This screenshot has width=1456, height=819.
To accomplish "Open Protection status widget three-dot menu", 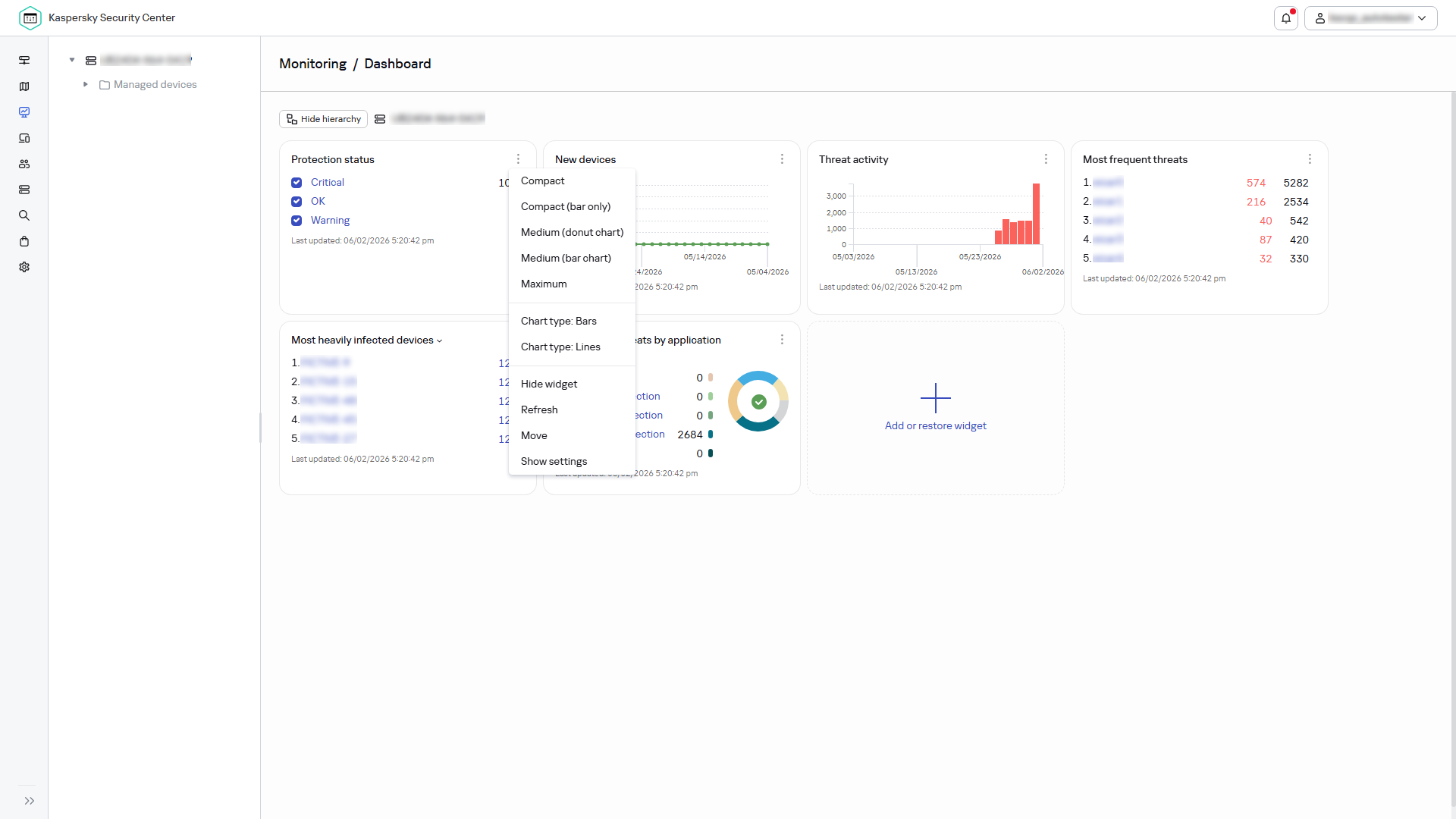I will pyautogui.click(x=519, y=159).
